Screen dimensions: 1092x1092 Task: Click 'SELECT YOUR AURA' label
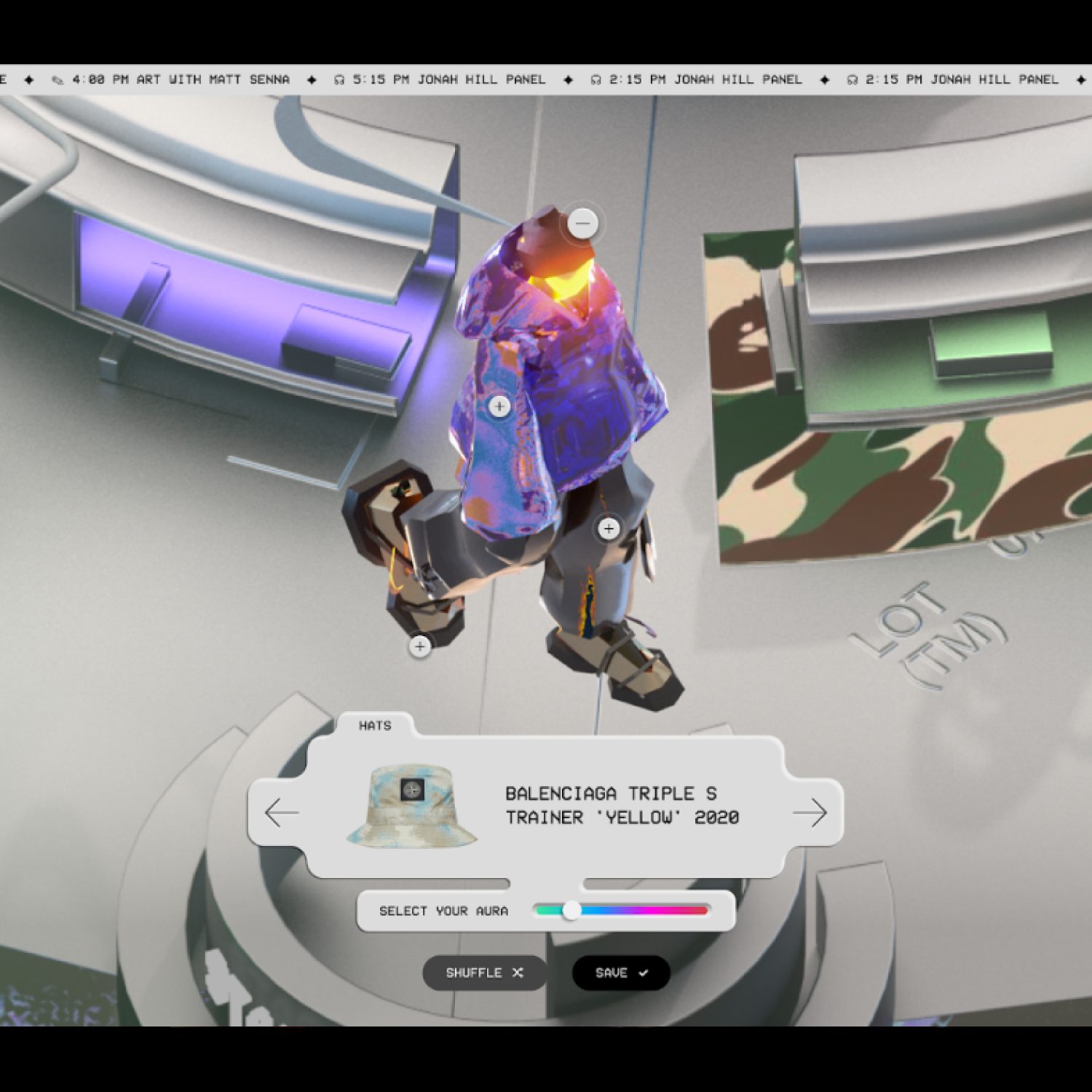[443, 911]
